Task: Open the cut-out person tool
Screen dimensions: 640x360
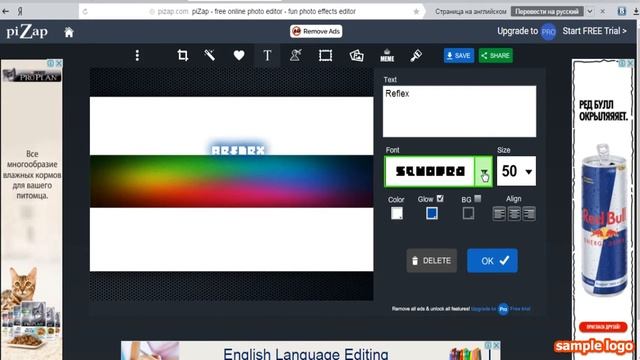Action: click(x=296, y=56)
